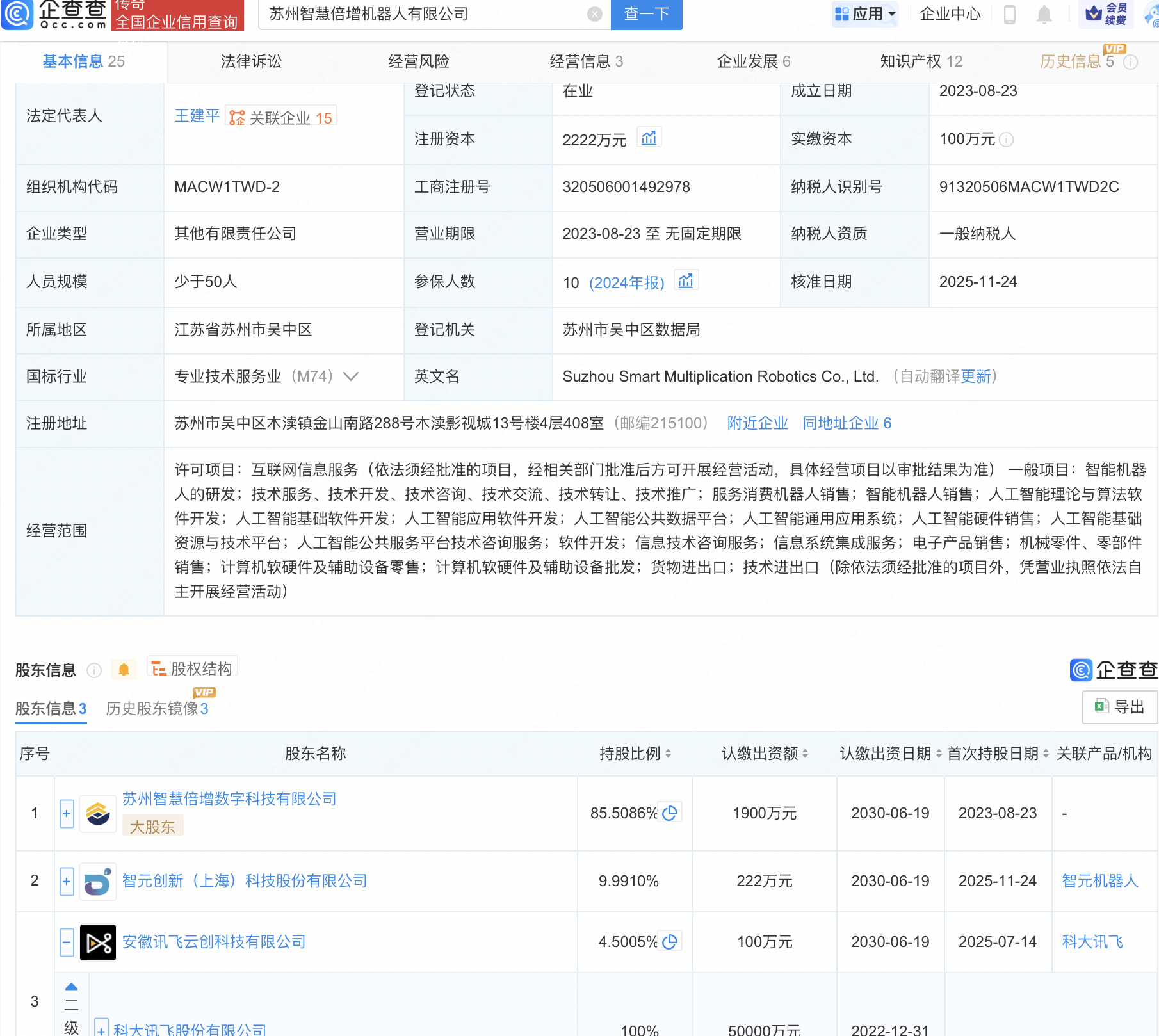Open the notification bell in header
Viewport: 1159px width, 1036px height.
1044,14
